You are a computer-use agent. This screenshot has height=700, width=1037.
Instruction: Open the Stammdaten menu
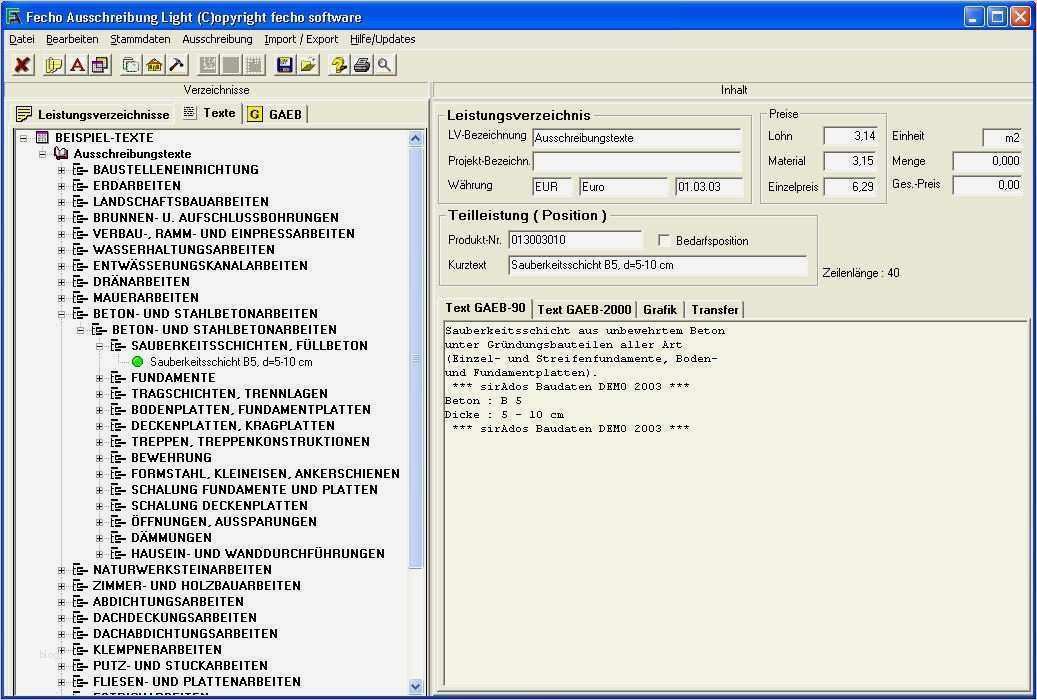click(140, 39)
